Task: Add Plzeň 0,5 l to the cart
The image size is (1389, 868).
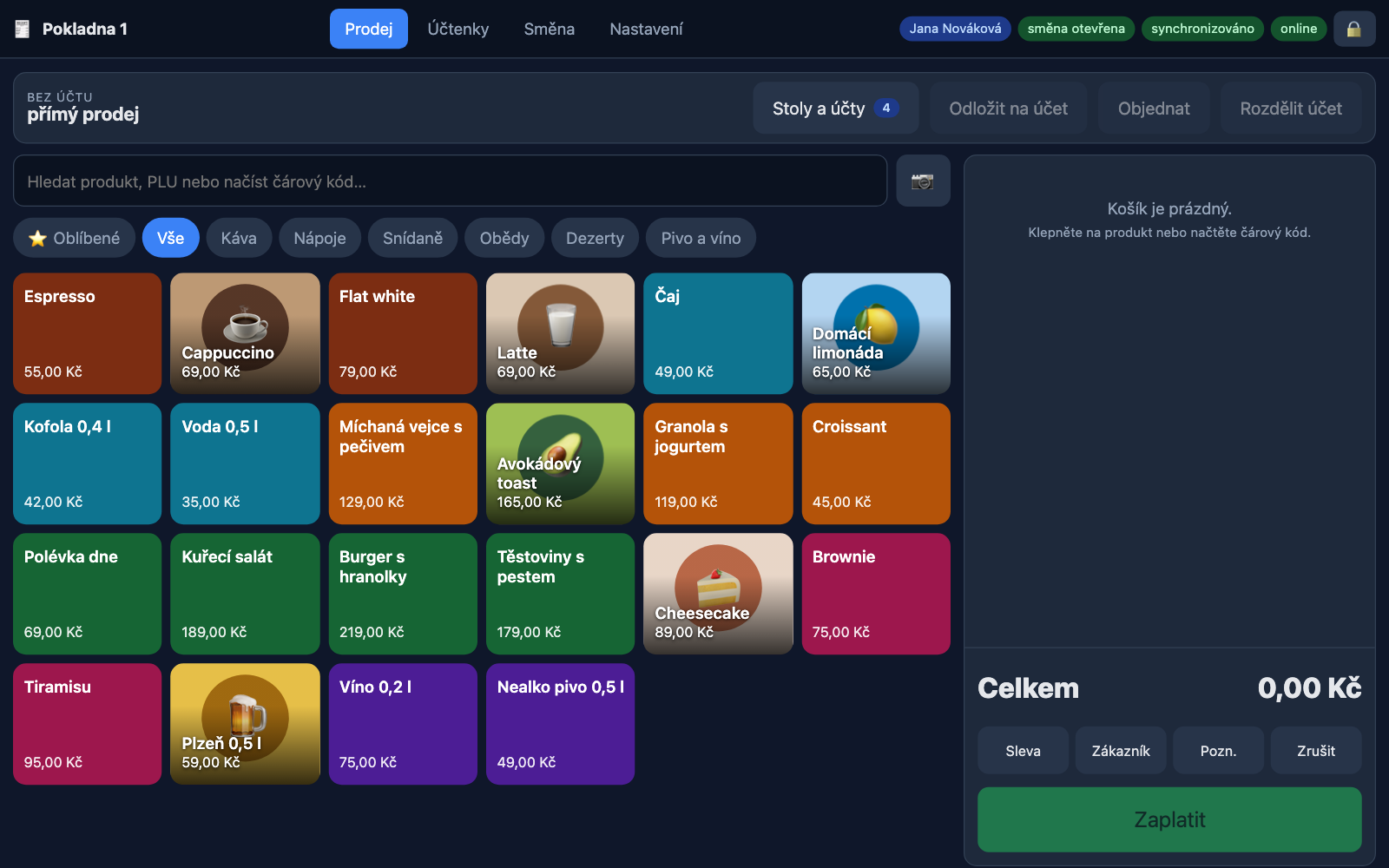Action: click(x=245, y=724)
